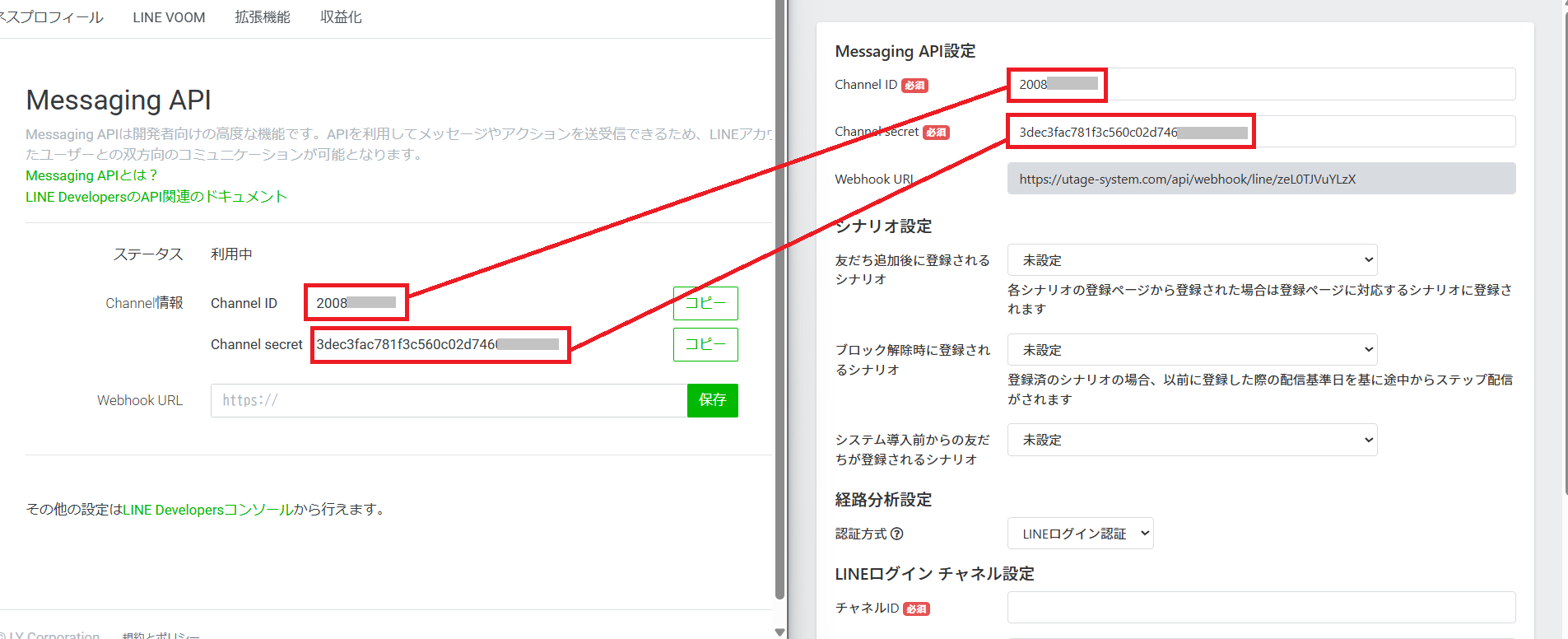This screenshot has height=639, width=1568.
Task: Open the Messaging APIとは？ link
Action: (x=91, y=175)
